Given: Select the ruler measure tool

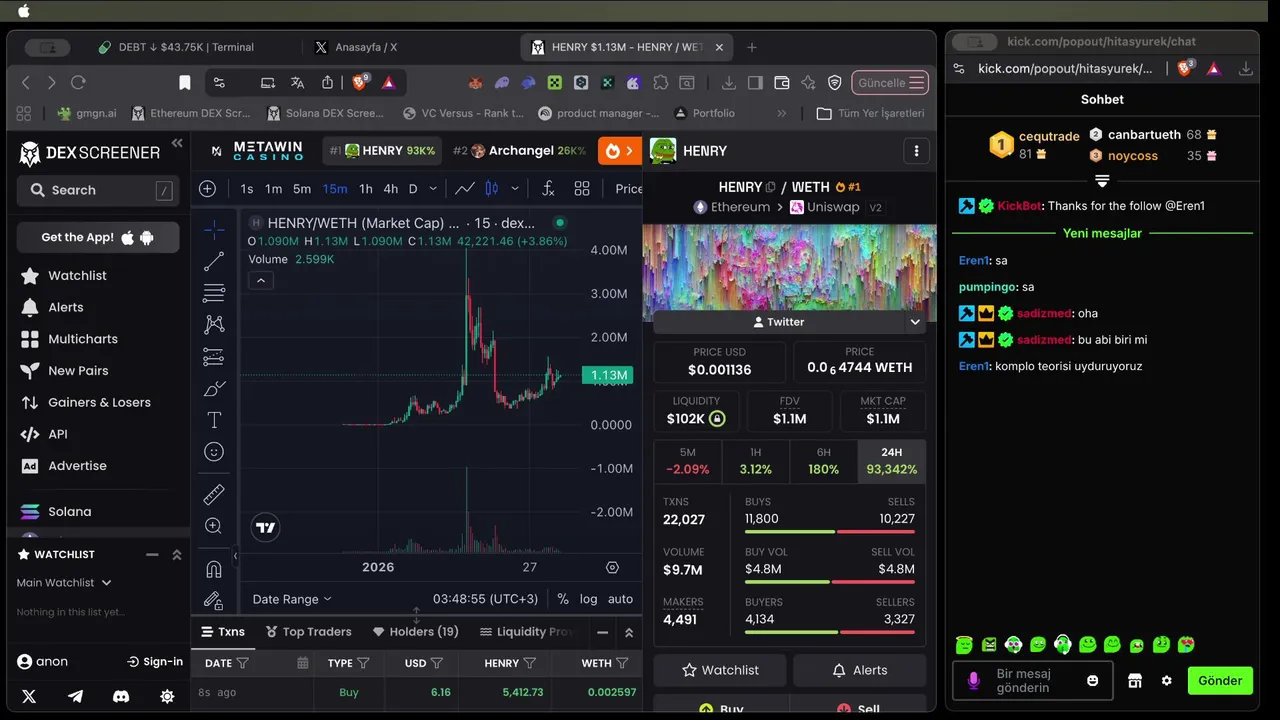Looking at the screenshot, I should [214, 494].
